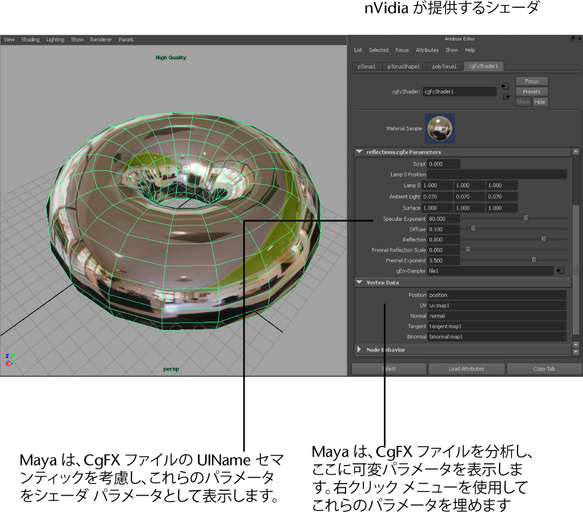Expand the Node Behavior section

point(359,349)
